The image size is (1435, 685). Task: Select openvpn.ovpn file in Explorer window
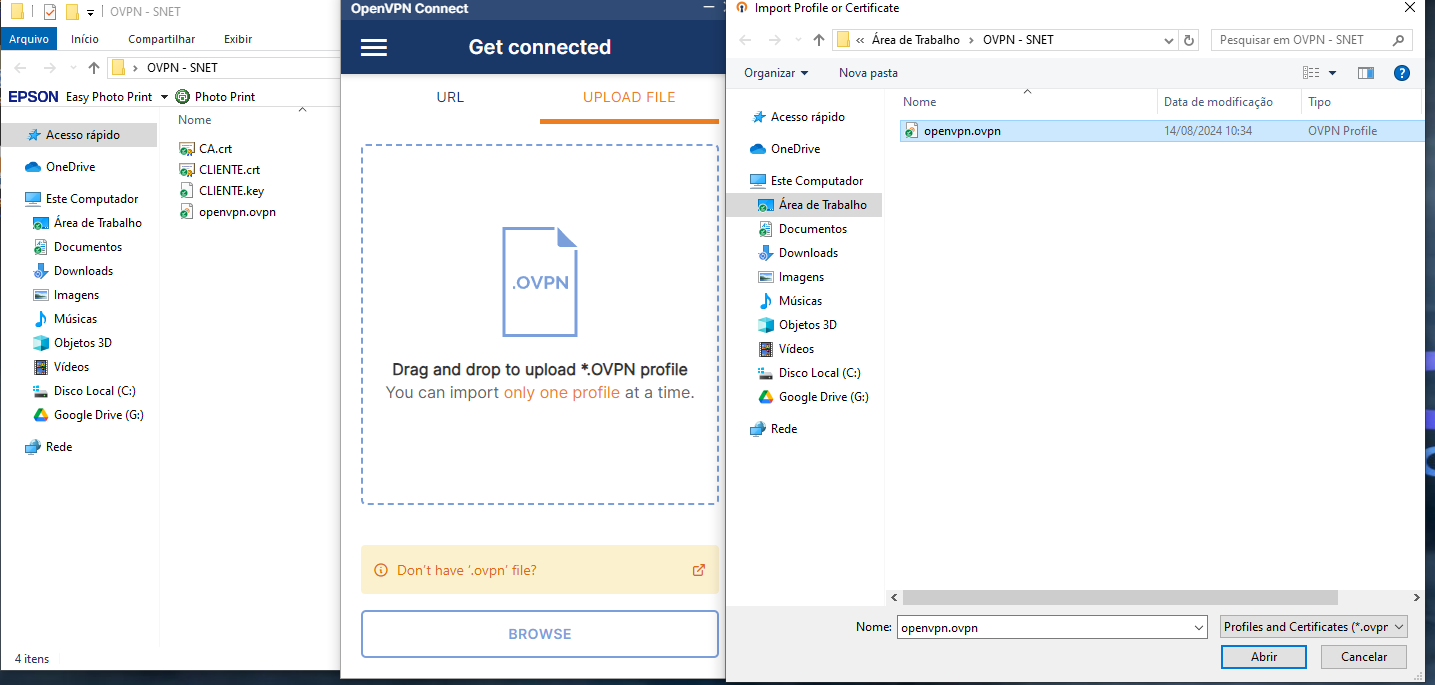click(227, 212)
